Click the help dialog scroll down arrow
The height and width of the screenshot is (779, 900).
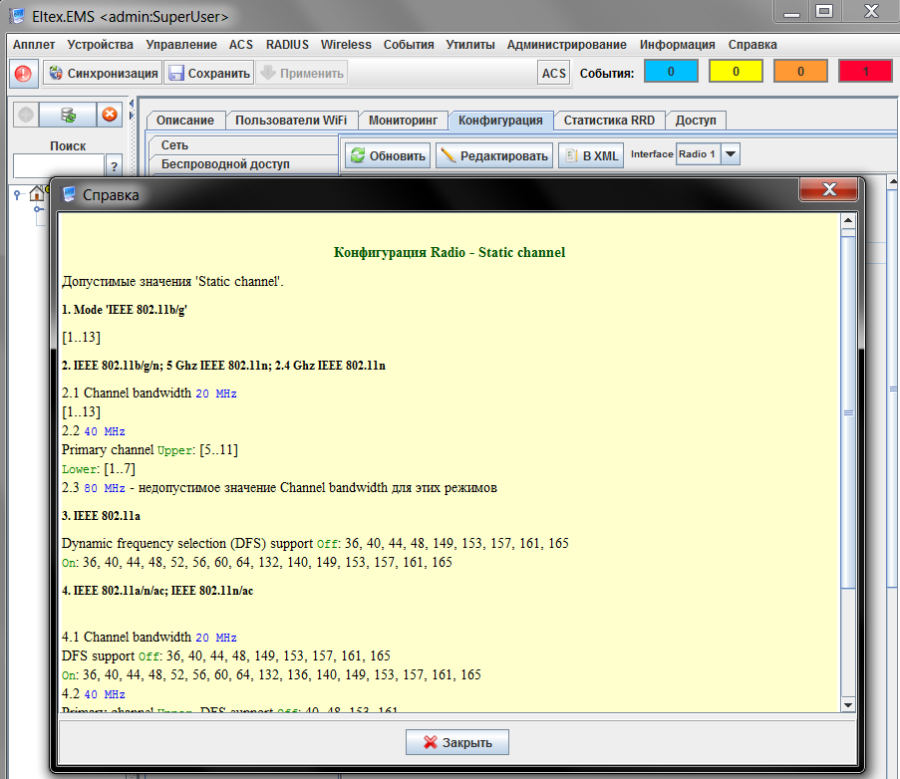(848, 705)
